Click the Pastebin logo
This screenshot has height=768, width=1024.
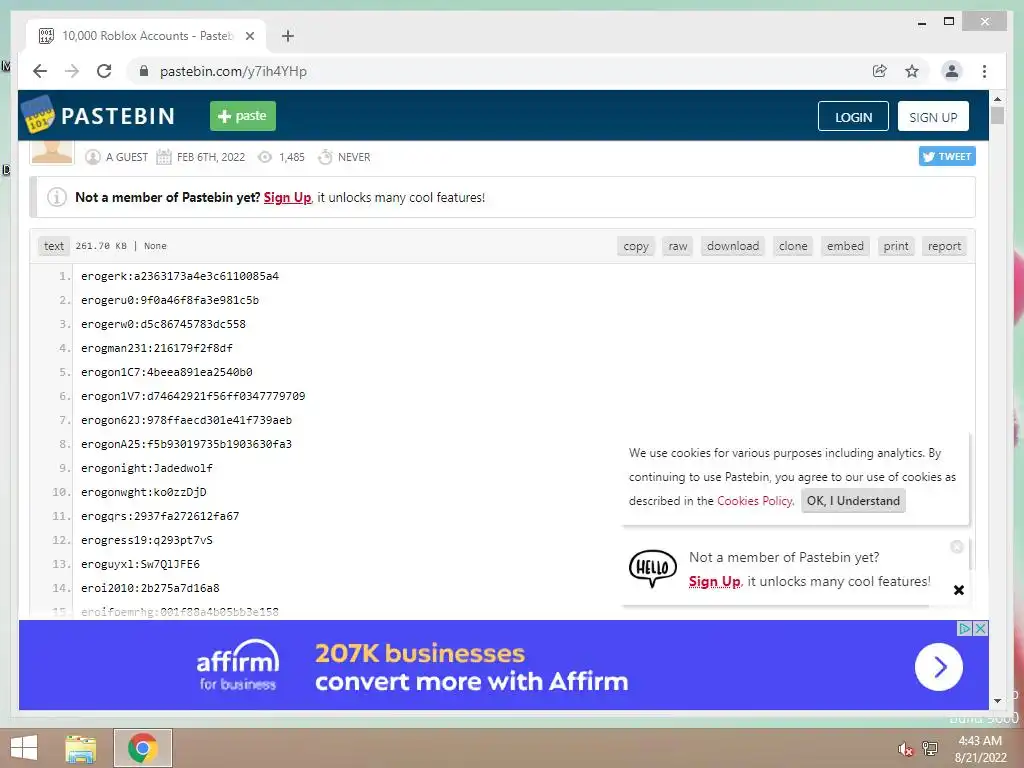(x=99, y=116)
